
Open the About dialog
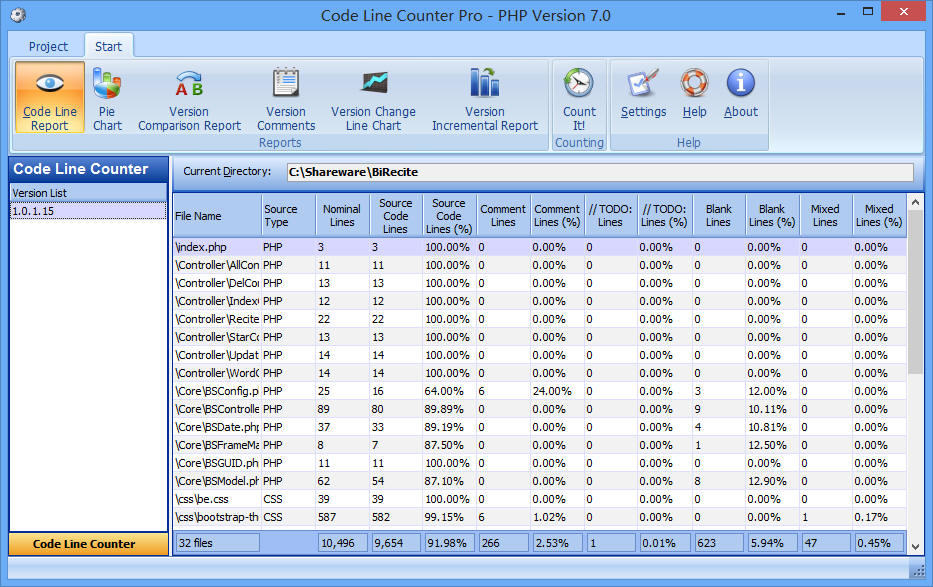740,97
